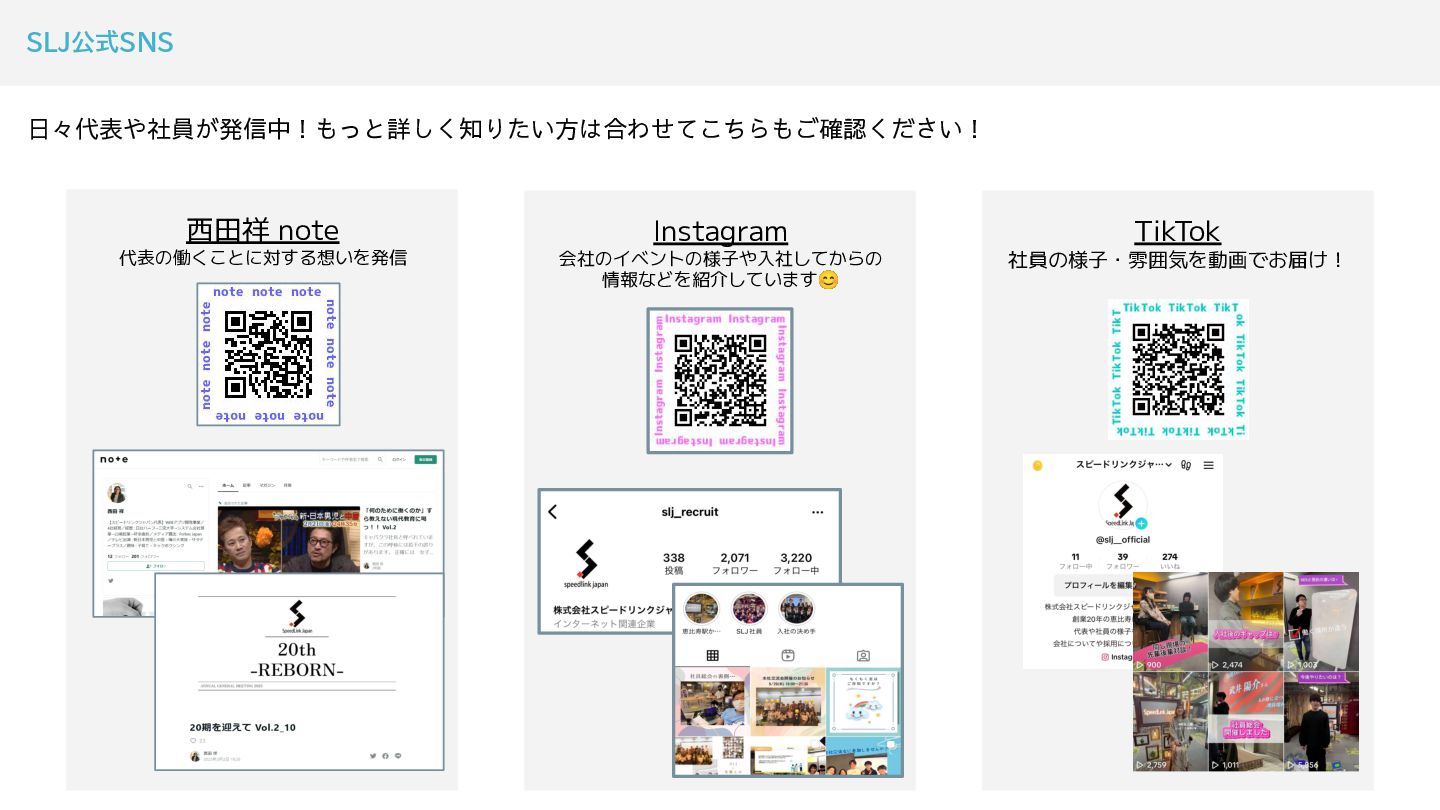
Task: Click the 20期を迎えて Vol.2_10 title
Action: [243, 727]
